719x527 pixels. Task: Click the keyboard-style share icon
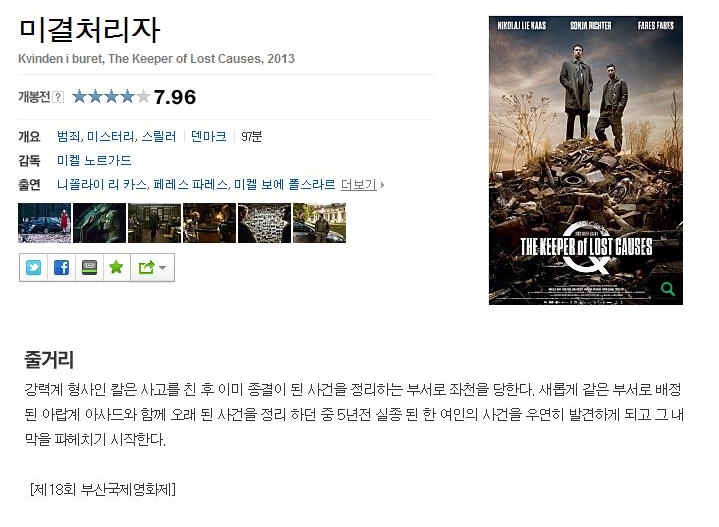[89, 267]
